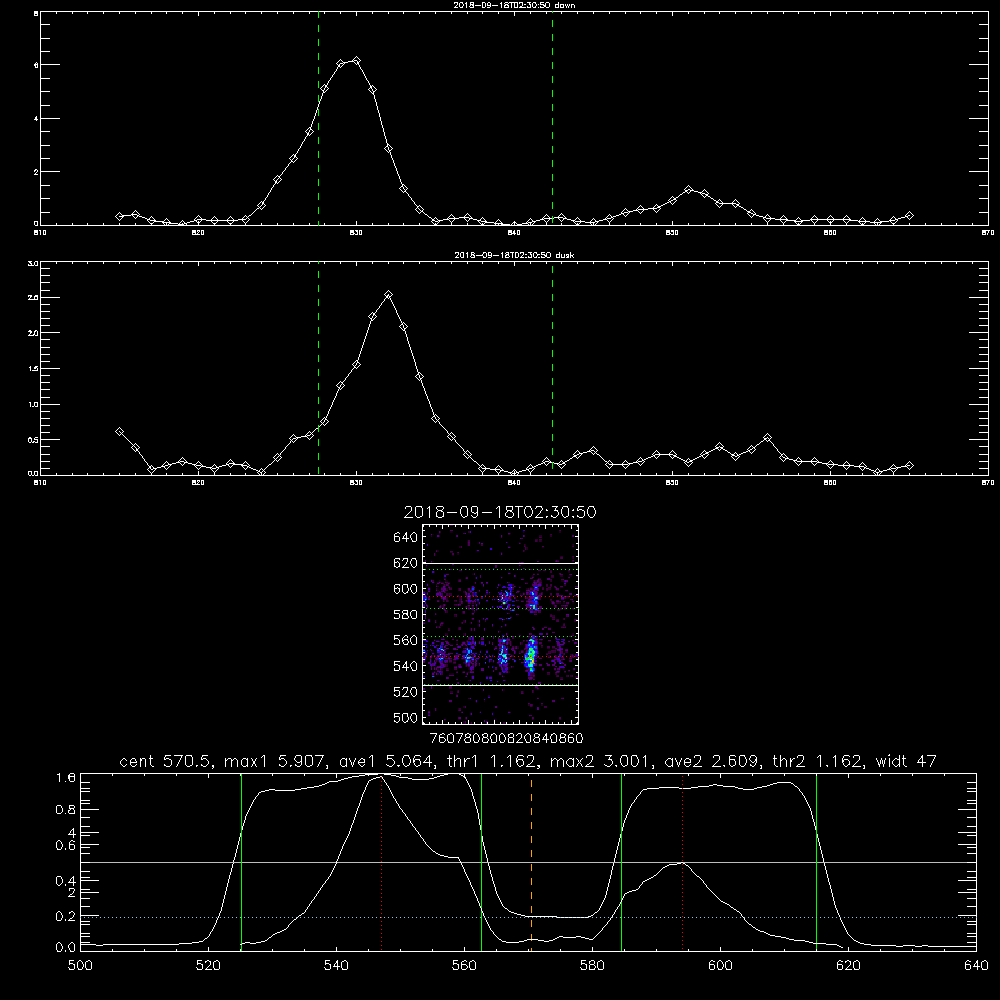Click the rightmost diamond marker on dawn curve
The image size is (1000, 1000).
[x=909, y=216]
